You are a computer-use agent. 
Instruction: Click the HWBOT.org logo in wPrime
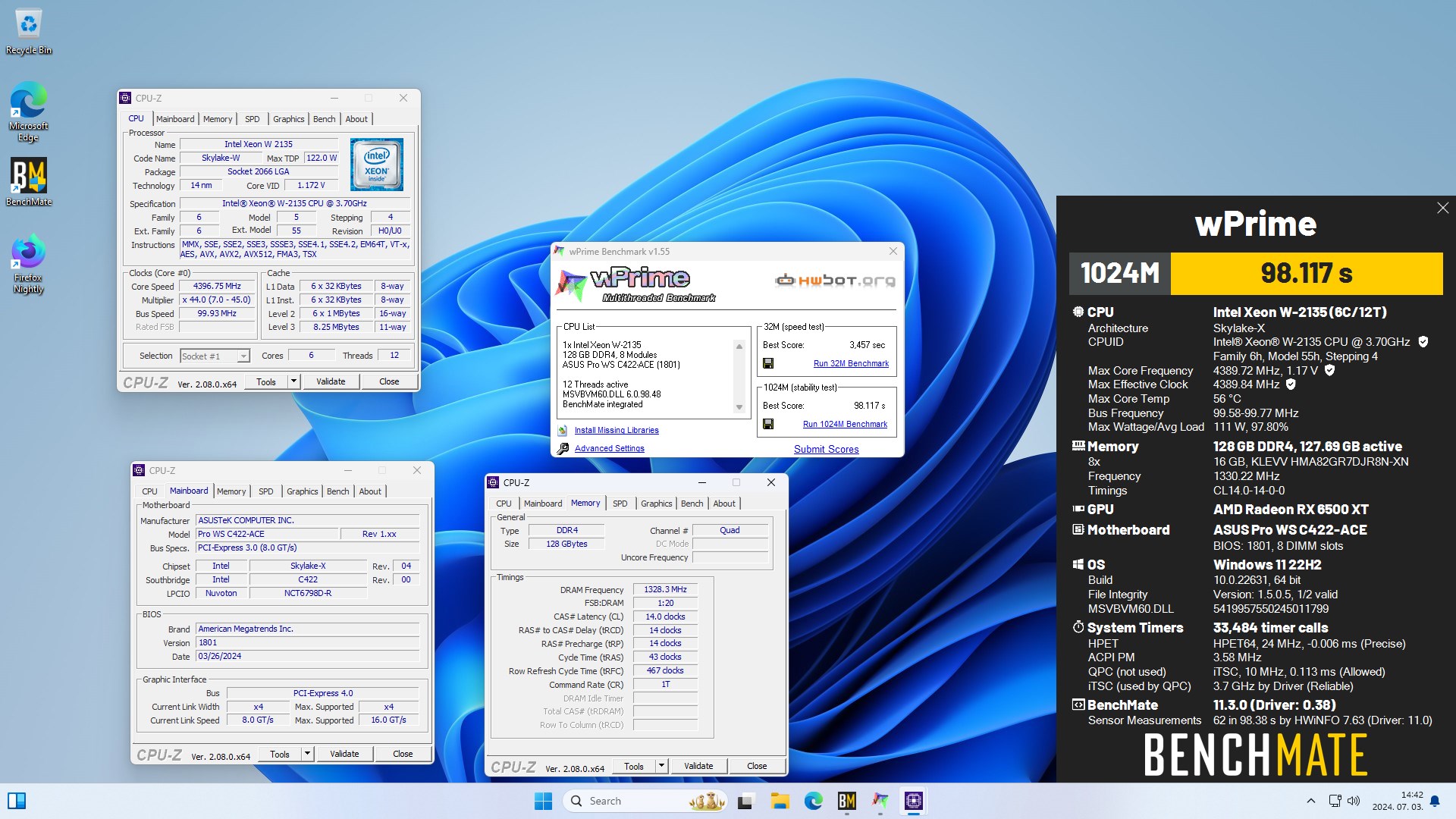835,281
